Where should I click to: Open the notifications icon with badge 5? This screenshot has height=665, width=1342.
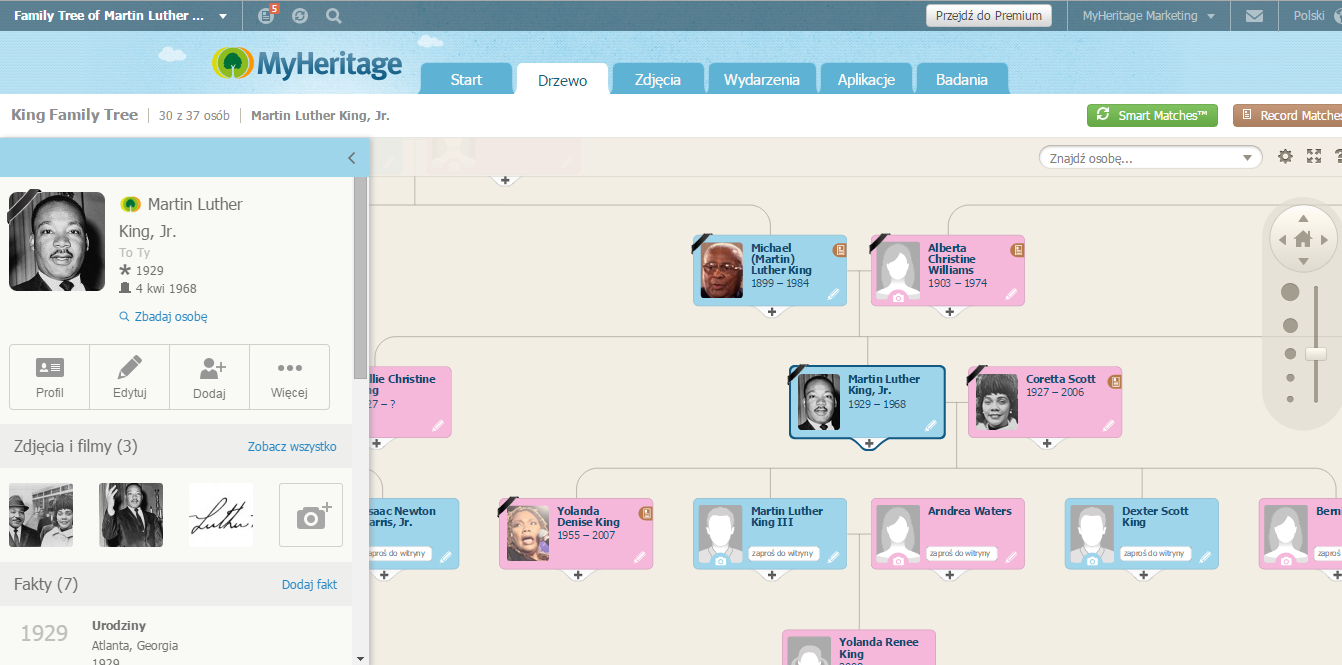click(x=267, y=15)
